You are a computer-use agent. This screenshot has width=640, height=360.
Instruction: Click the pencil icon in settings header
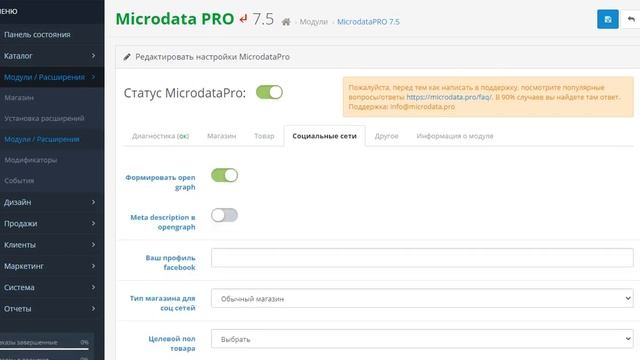click(x=127, y=57)
